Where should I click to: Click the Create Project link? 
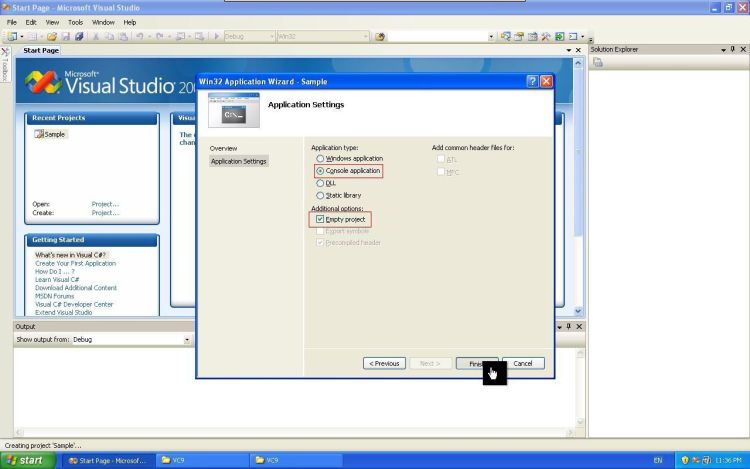coord(105,213)
